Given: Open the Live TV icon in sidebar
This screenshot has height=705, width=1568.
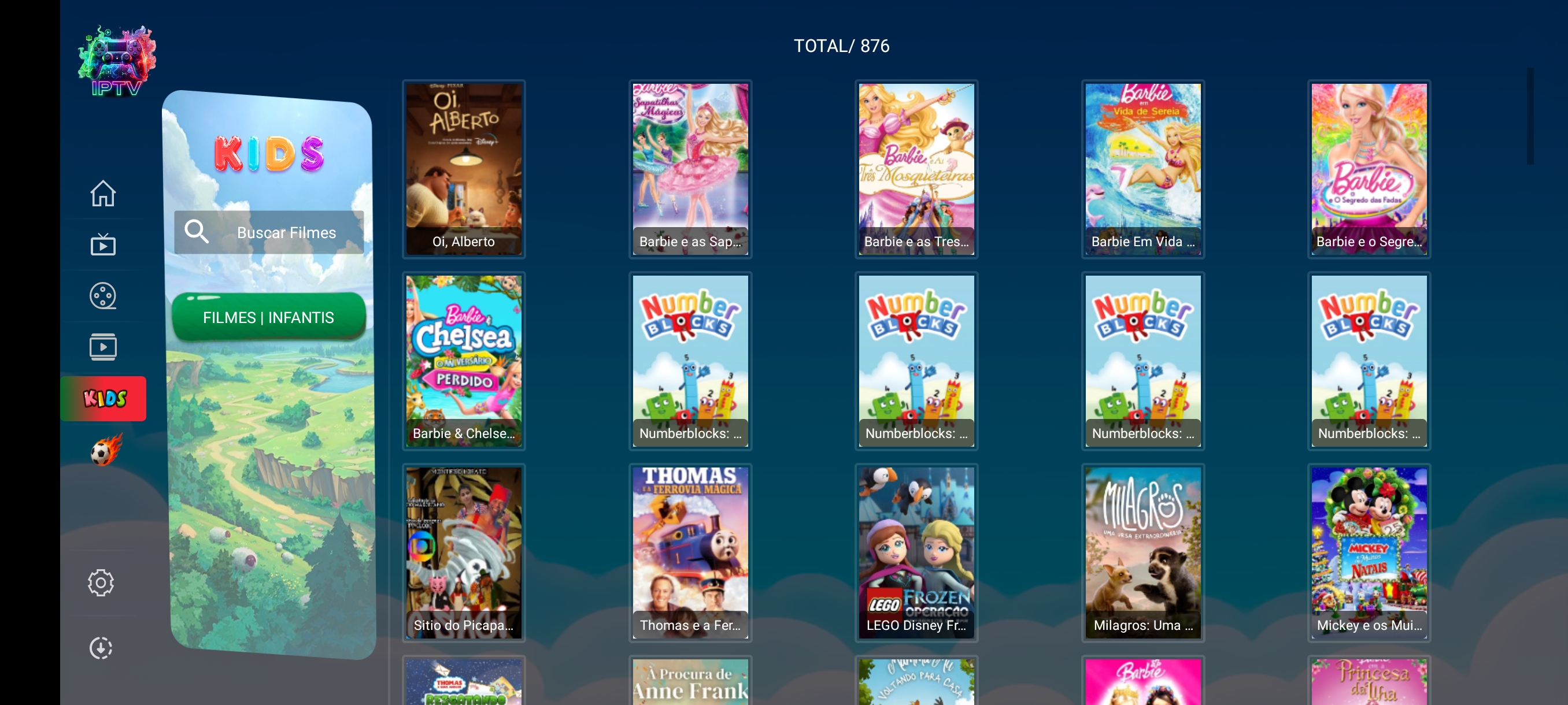Looking at the screenshot, I should (103, 244).
